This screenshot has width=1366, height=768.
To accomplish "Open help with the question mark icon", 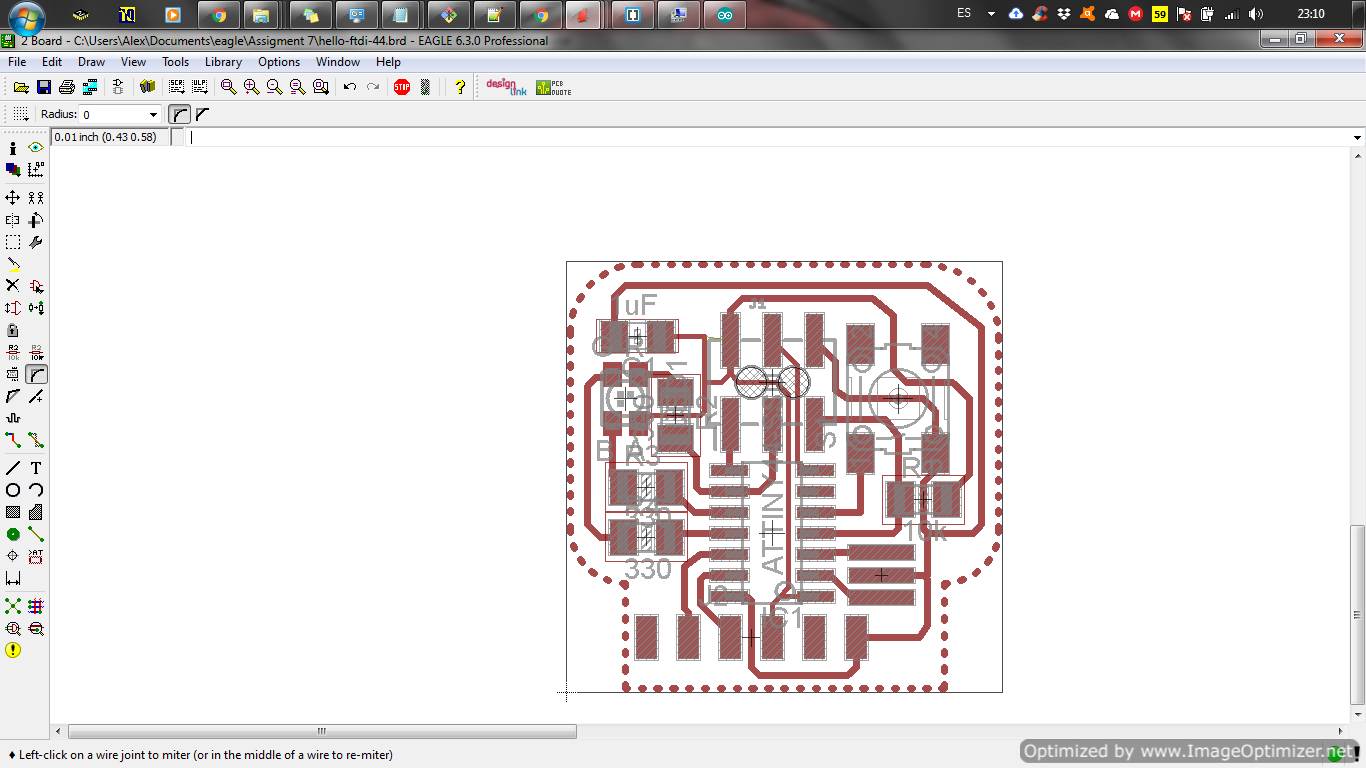I will [x=460, y=87].
